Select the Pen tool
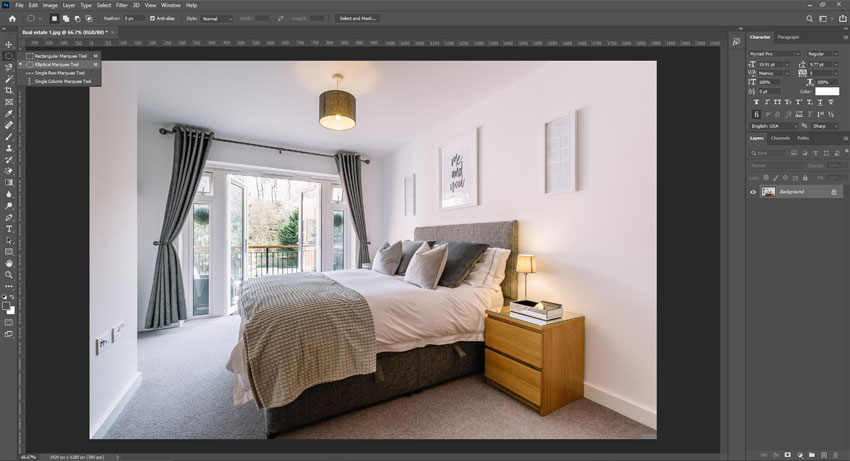The width and height of the screenshot is (850, 461). 9,217
